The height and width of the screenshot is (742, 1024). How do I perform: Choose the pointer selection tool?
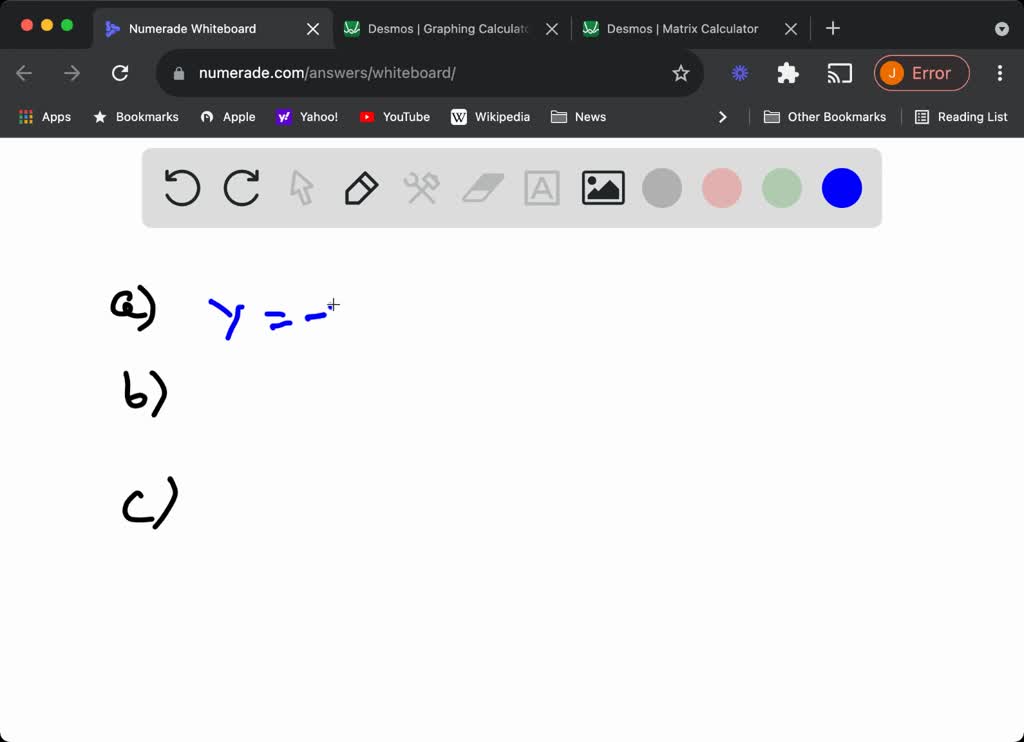point(301,187)
